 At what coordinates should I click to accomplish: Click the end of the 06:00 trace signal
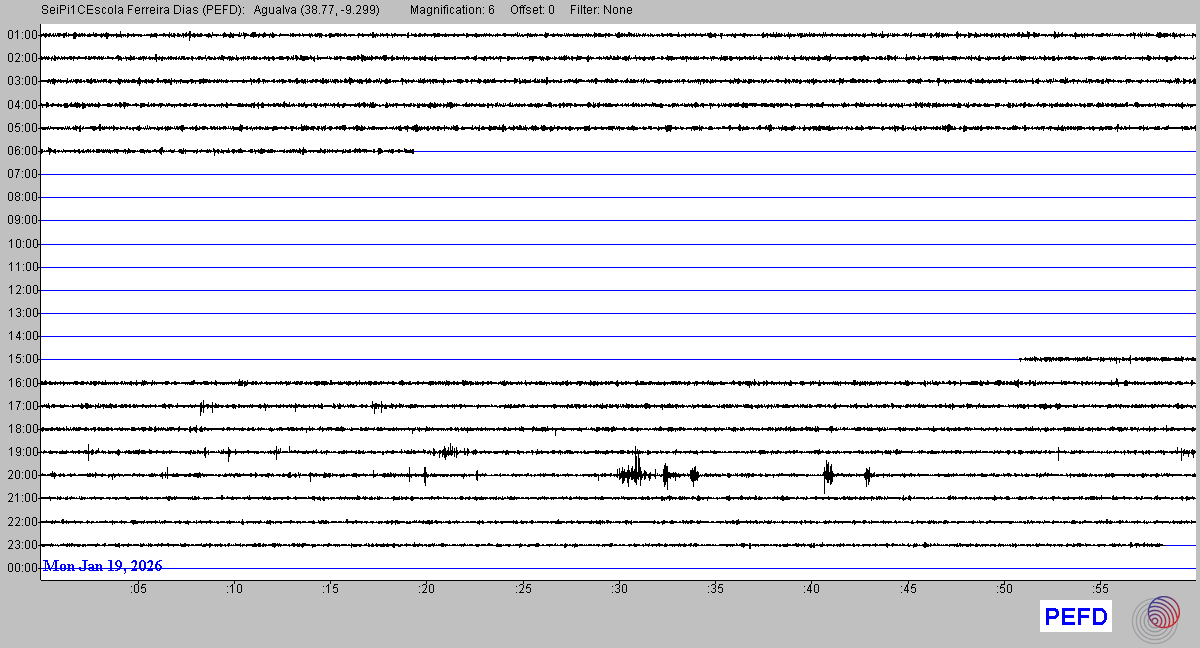click(x=413, y=151)
